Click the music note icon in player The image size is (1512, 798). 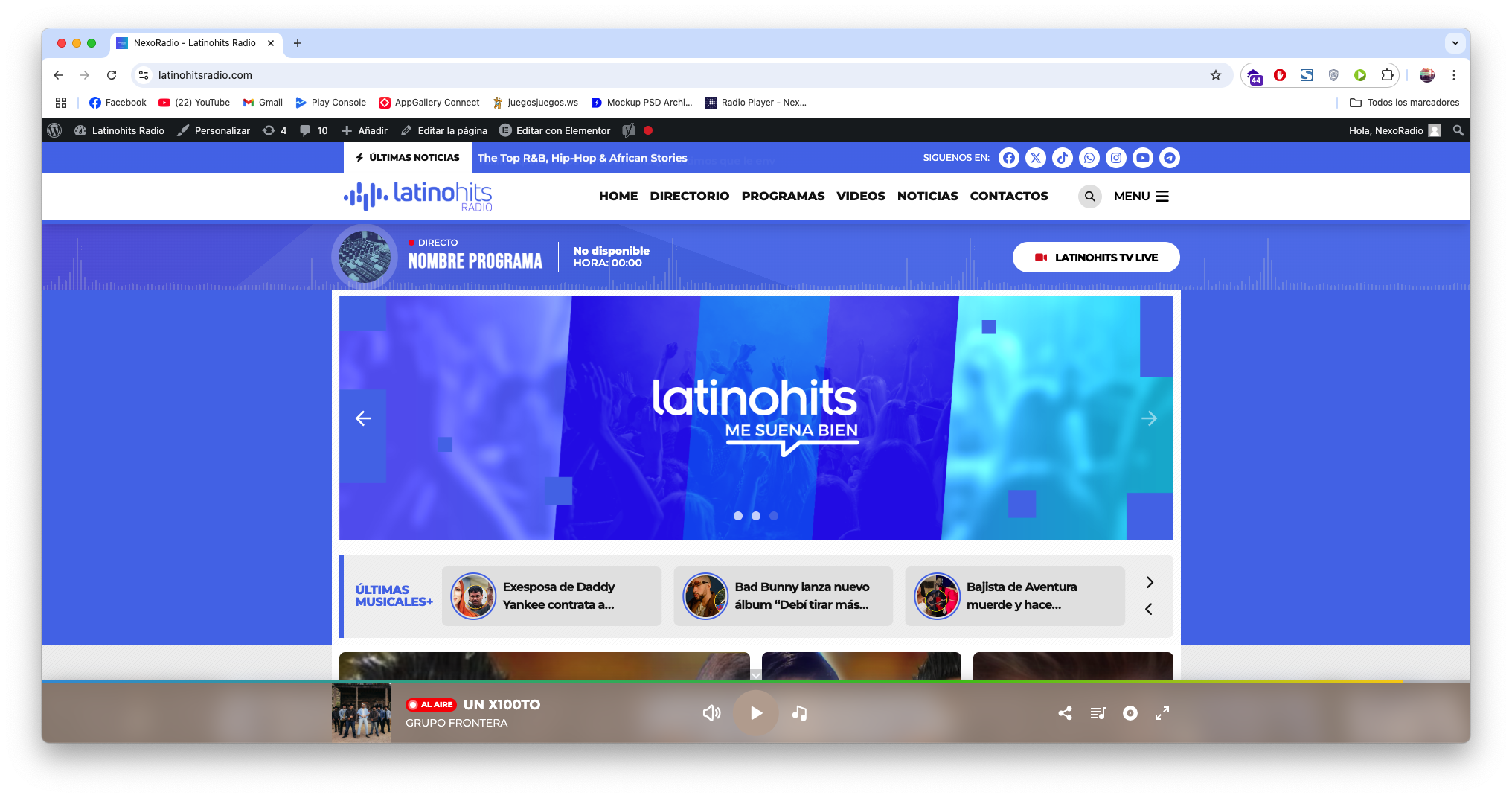pos(799,713)
